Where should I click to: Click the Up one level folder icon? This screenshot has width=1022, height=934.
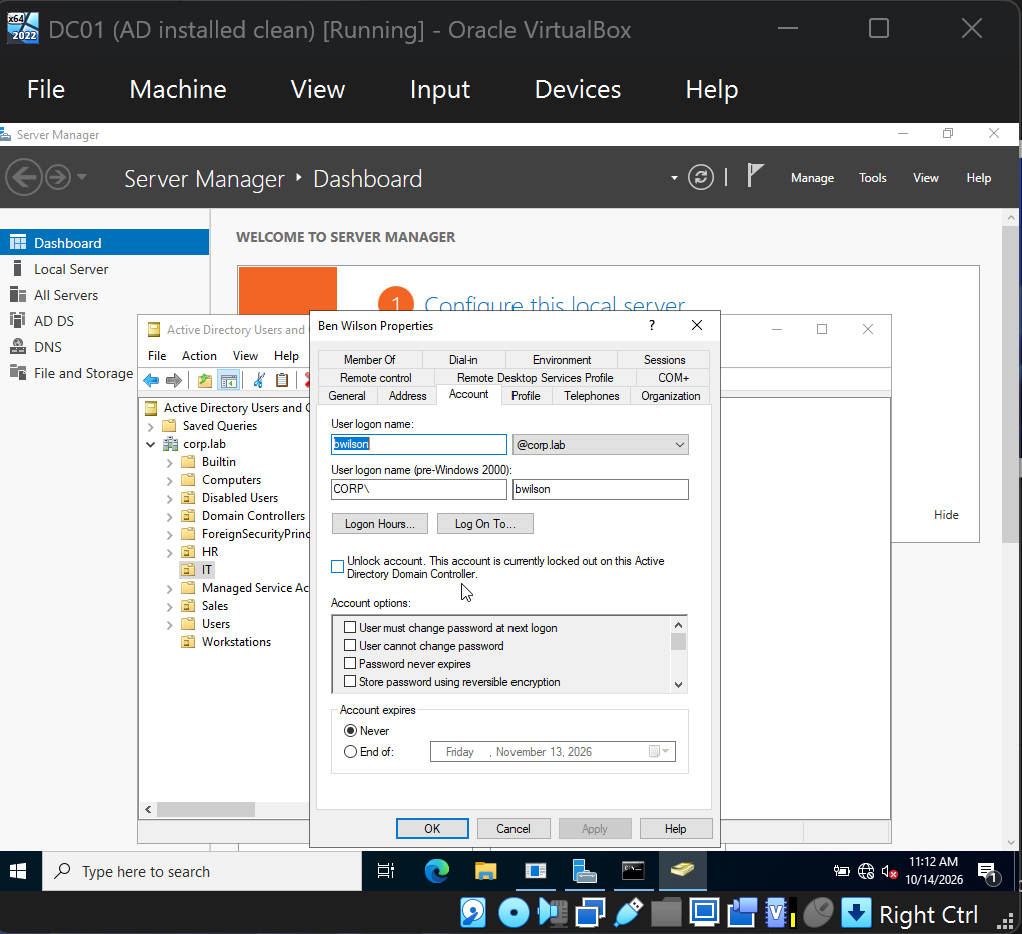(205, 381)
